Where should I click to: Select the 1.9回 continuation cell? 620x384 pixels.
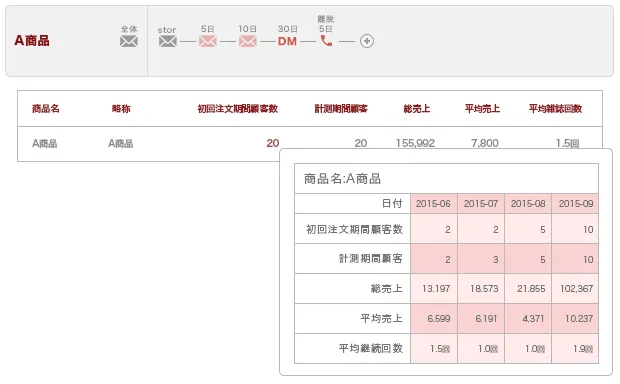tap(575, 348)
